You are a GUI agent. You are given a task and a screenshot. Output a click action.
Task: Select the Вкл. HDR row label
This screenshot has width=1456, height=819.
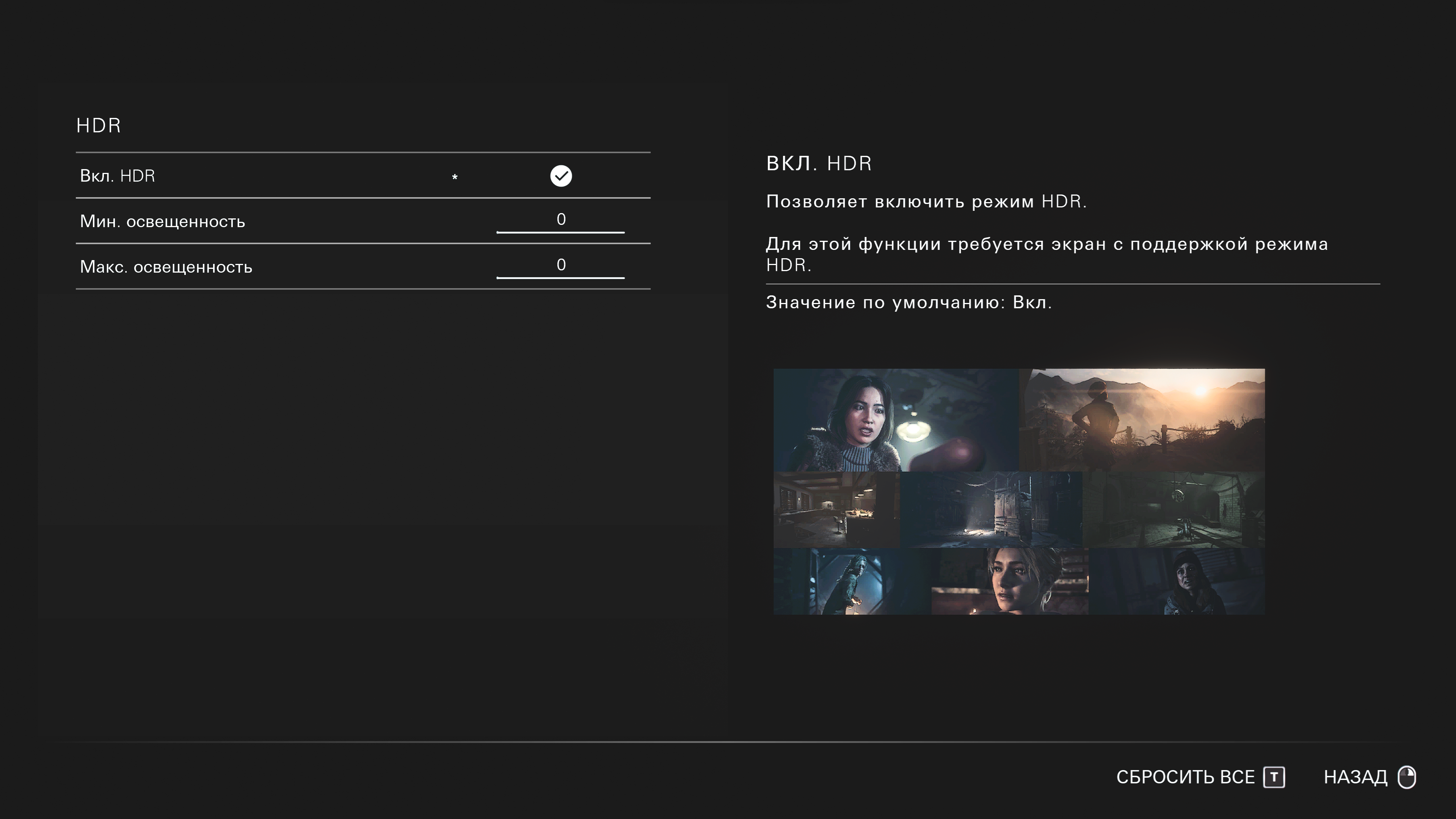tap(118, 176)
